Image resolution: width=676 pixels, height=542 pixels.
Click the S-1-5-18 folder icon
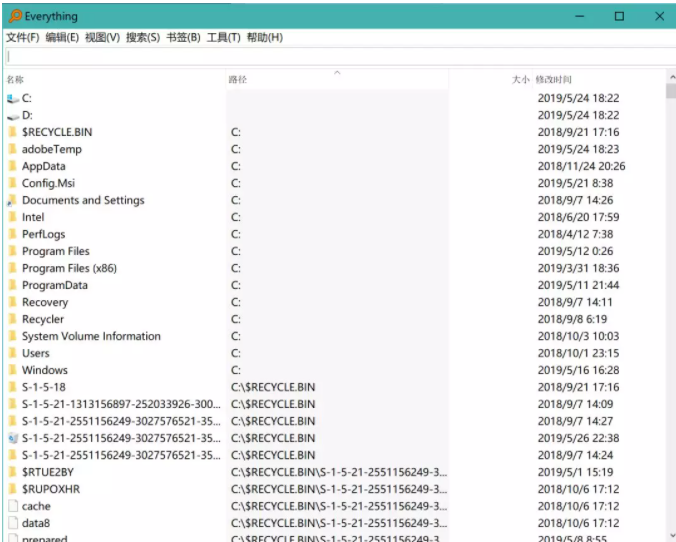click(x=13, y=387)
